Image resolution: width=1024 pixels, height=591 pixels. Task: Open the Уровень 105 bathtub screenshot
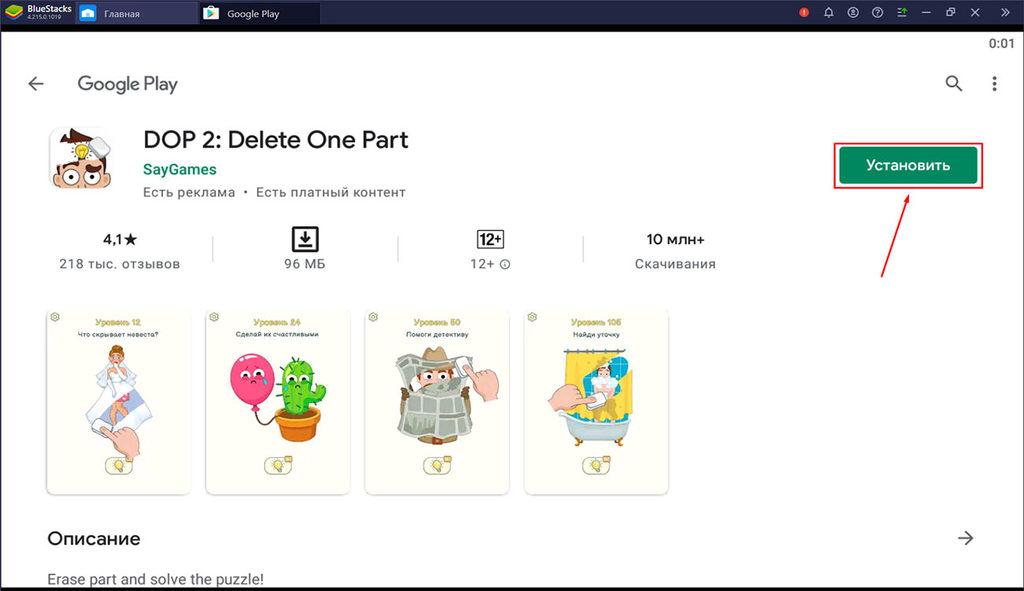point(596,402)
